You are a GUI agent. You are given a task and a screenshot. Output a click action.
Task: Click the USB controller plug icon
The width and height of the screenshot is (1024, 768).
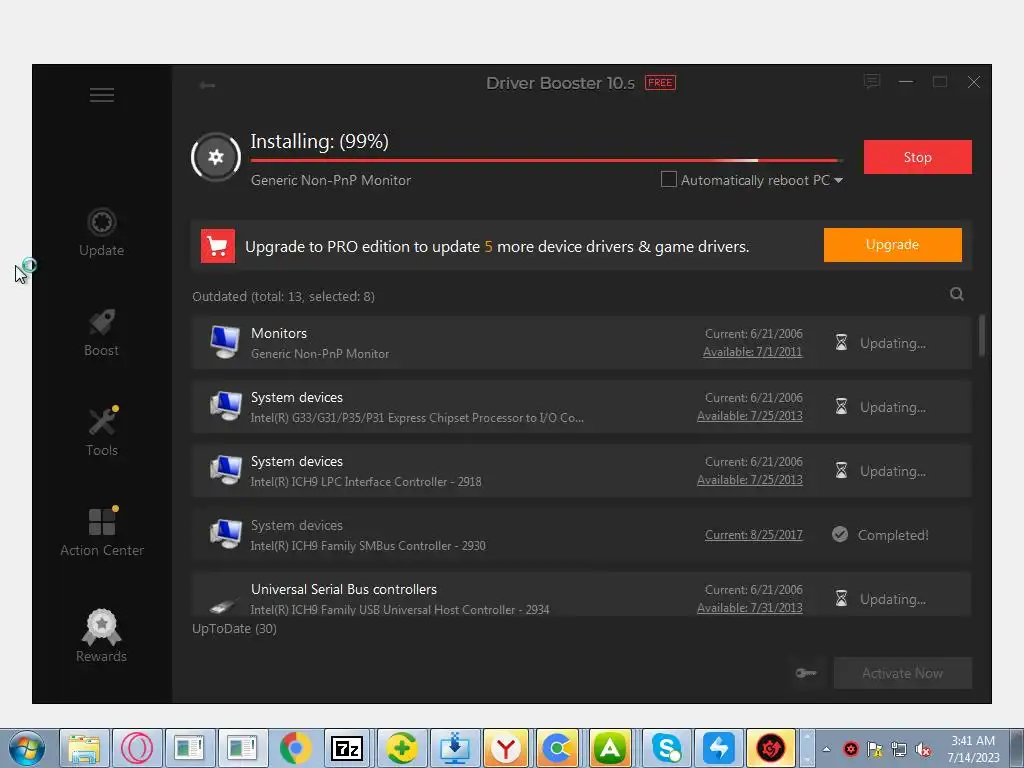(223, 605)
